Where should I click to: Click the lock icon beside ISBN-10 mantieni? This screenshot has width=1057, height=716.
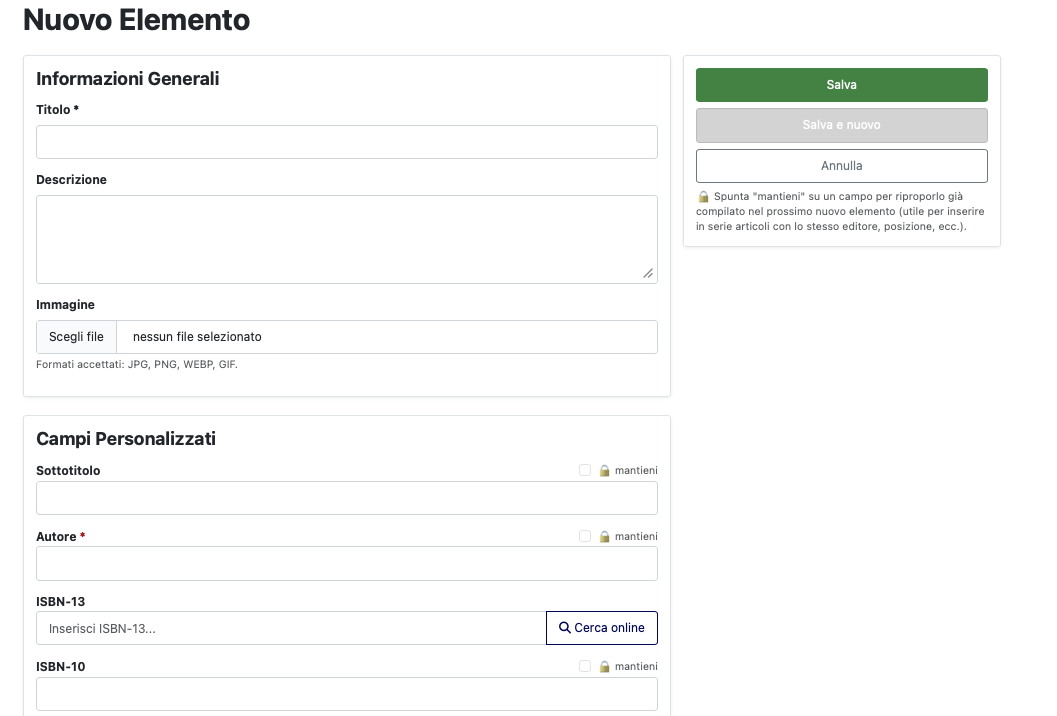605,667
